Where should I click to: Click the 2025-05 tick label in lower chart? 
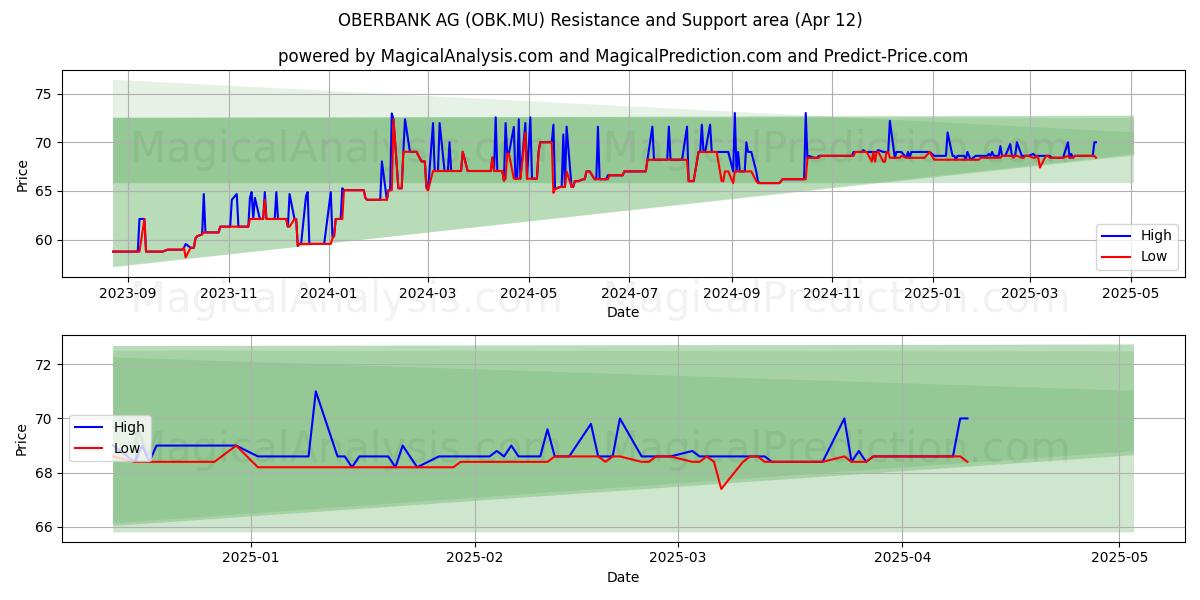1119,558
